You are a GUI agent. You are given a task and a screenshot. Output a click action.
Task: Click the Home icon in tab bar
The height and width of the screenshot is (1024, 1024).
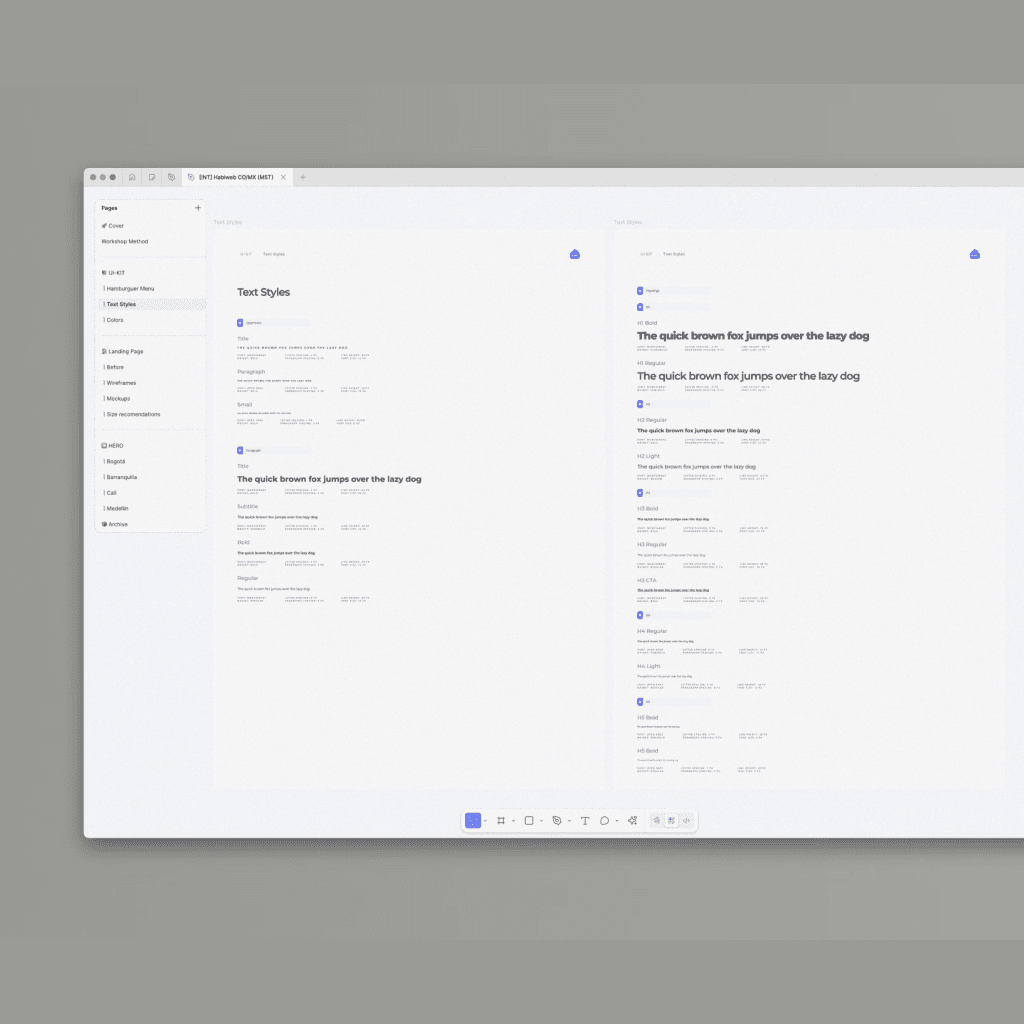132,177
